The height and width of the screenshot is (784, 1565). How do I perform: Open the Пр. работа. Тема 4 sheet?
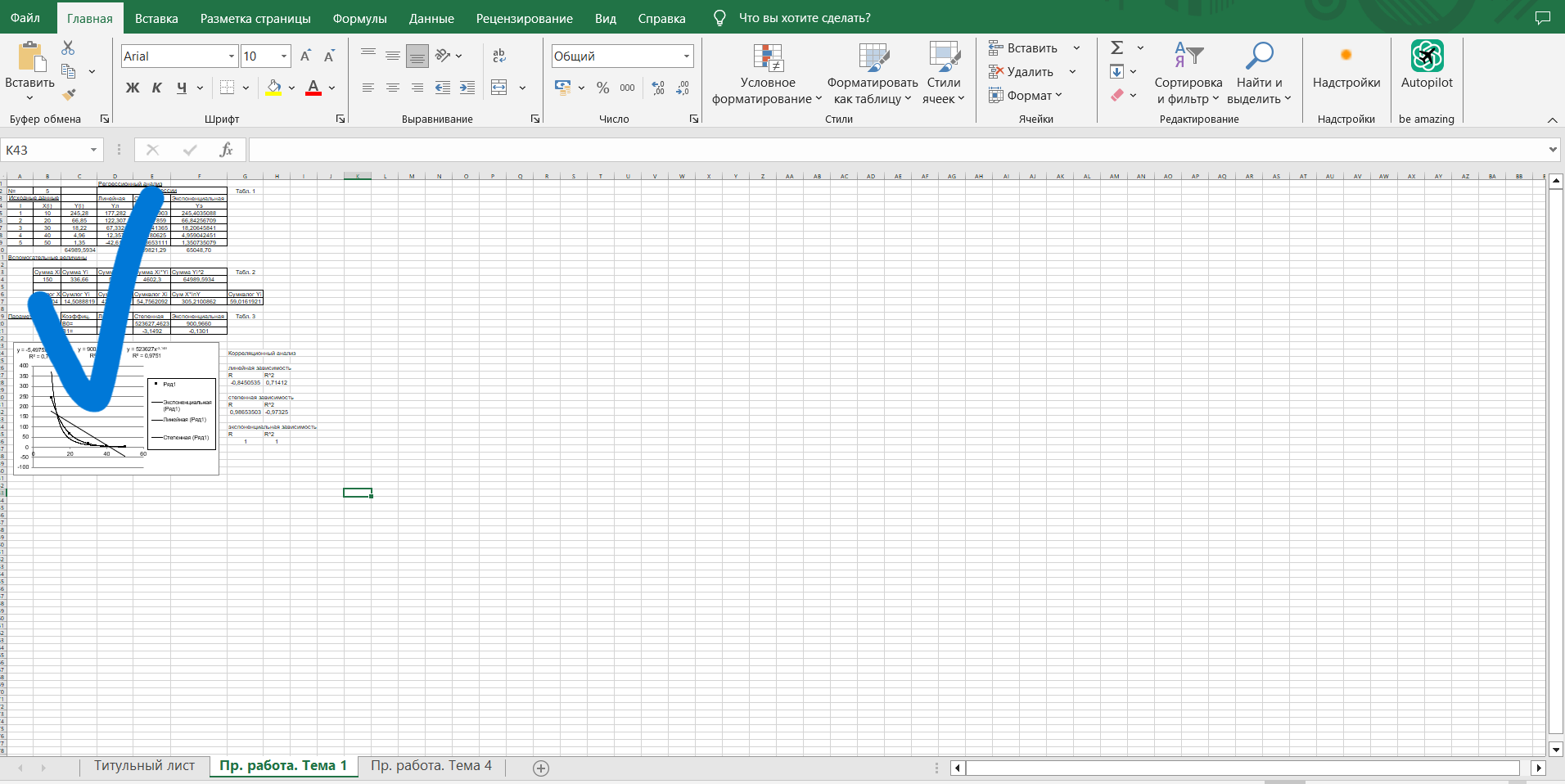431,766
